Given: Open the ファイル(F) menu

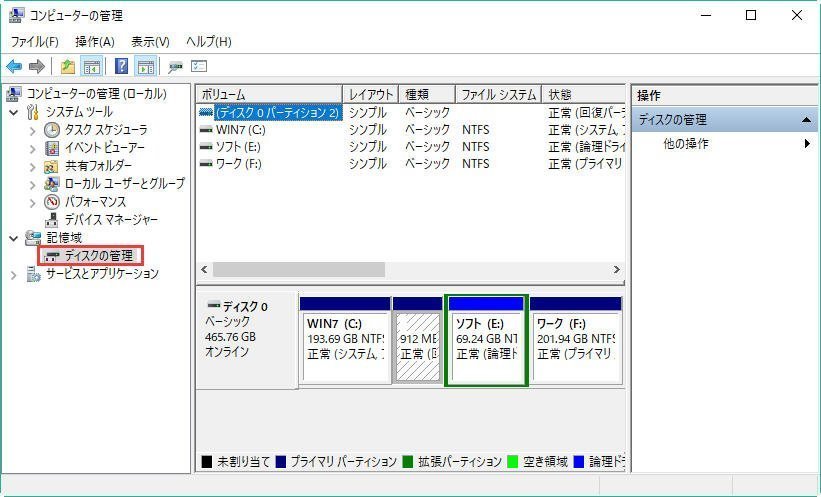Looking at the screenshot, I should pyautogui.click(x=35, y=41).
